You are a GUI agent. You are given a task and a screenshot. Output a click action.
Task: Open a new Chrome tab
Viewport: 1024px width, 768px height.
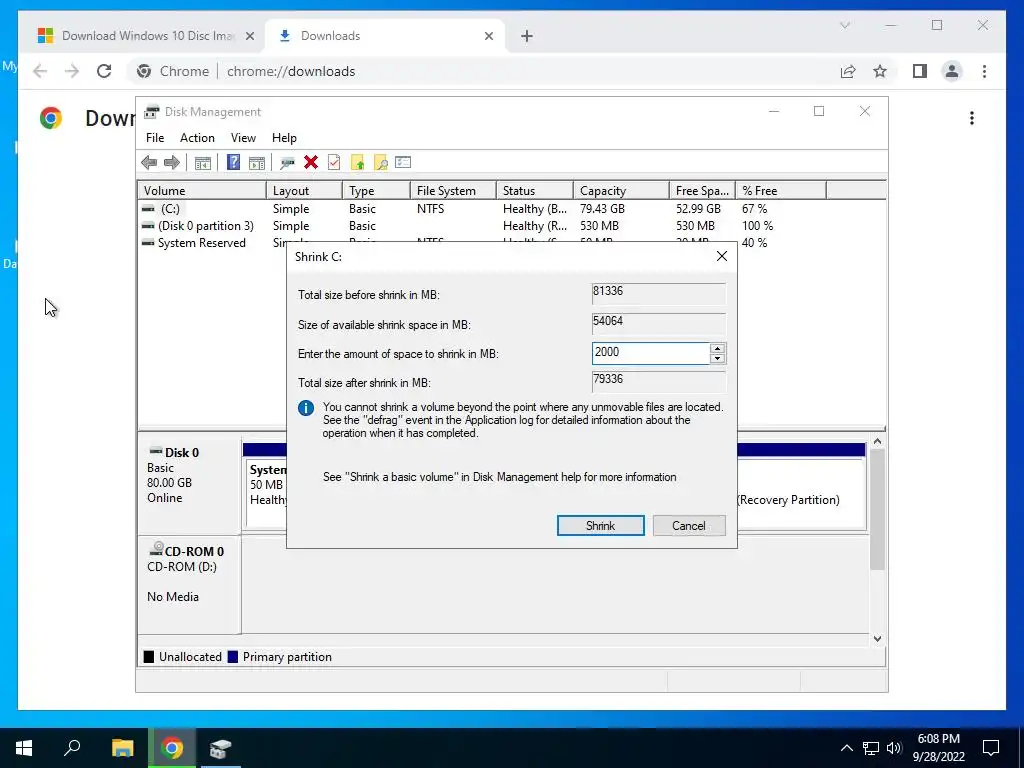pos(527,36)
